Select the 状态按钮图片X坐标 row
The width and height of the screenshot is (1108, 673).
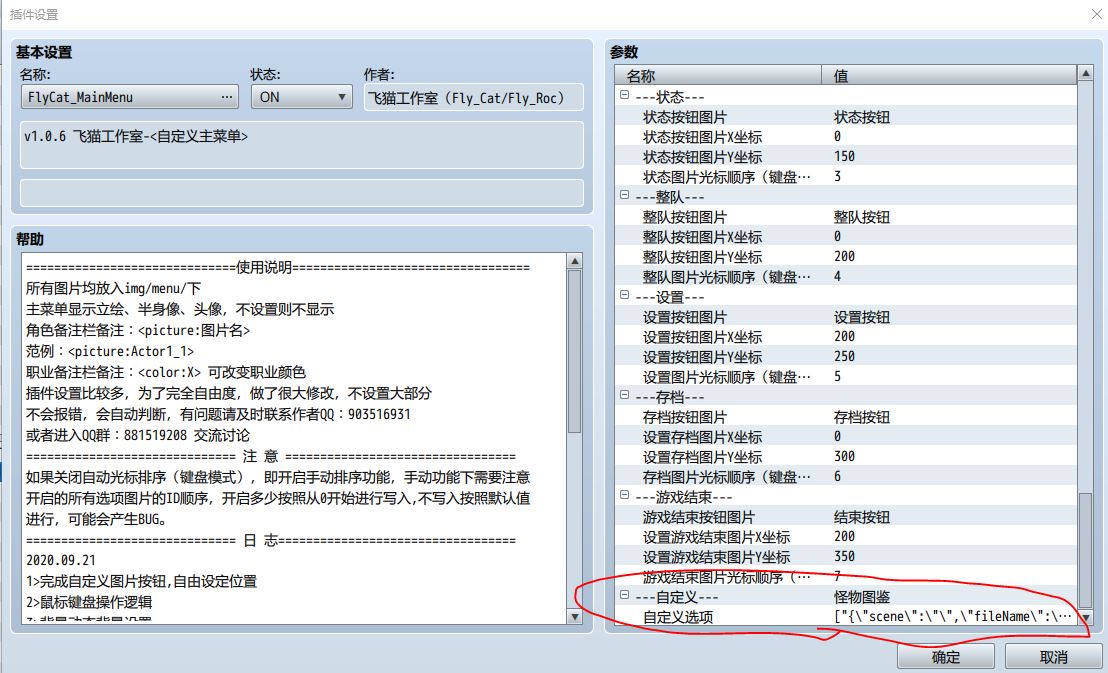(x=846, y=136)
